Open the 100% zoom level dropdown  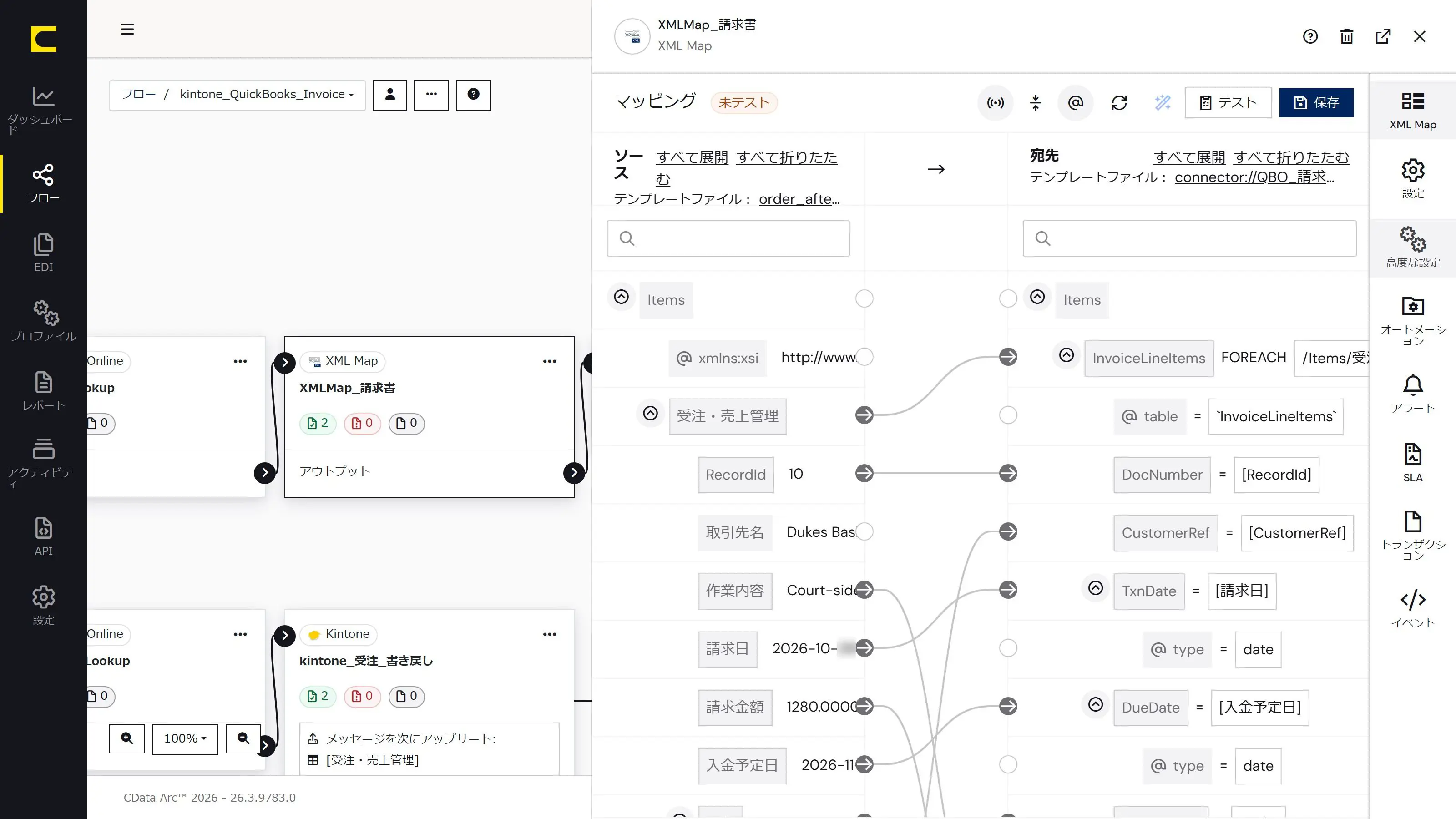tap(185, 739)
